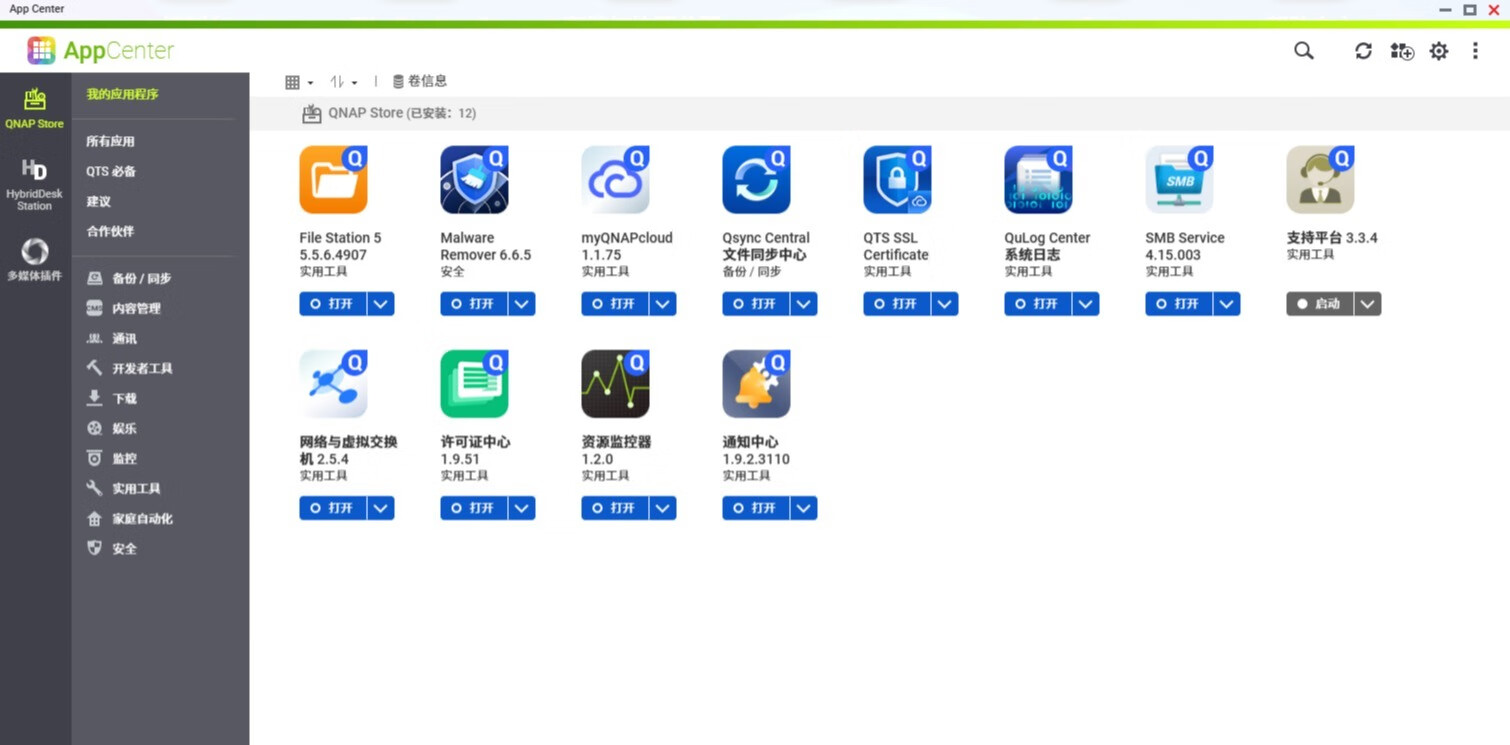Expand dropdown arrow for QTS SSL Certificate

tap(944, 304)
